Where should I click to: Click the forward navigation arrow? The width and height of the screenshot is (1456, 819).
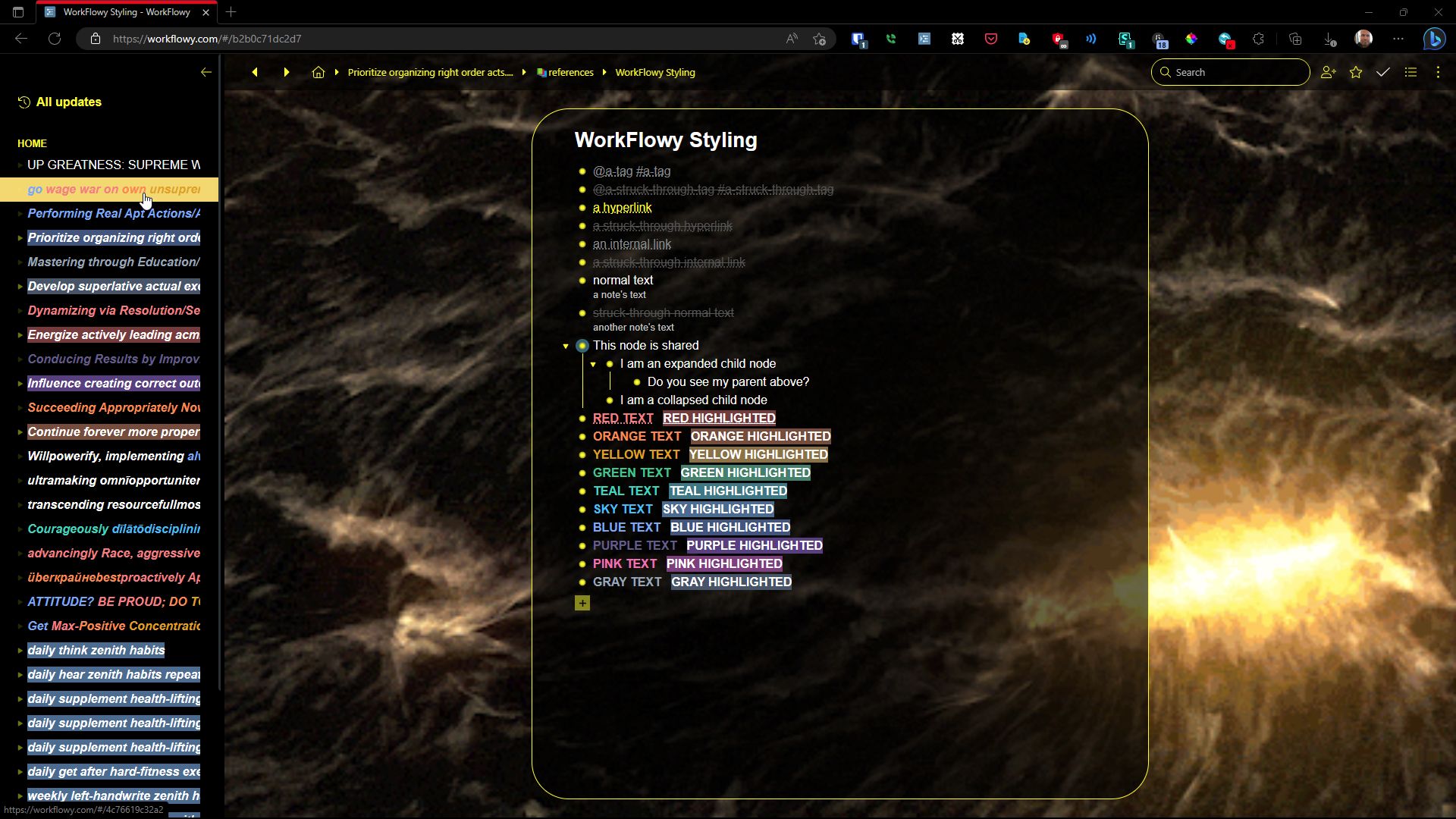click(287, 72)
